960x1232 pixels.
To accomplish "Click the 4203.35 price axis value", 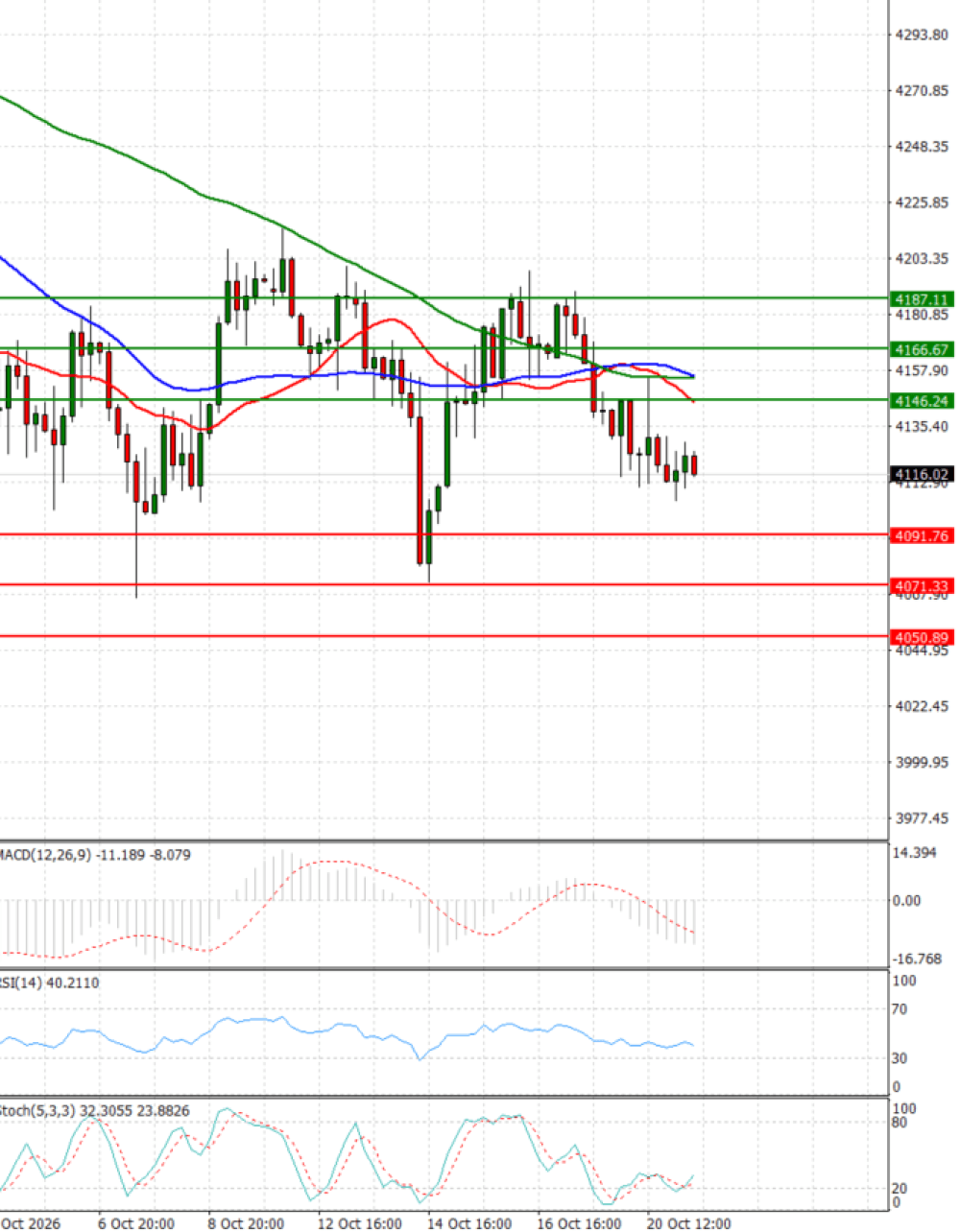I will tap(922, 258).
